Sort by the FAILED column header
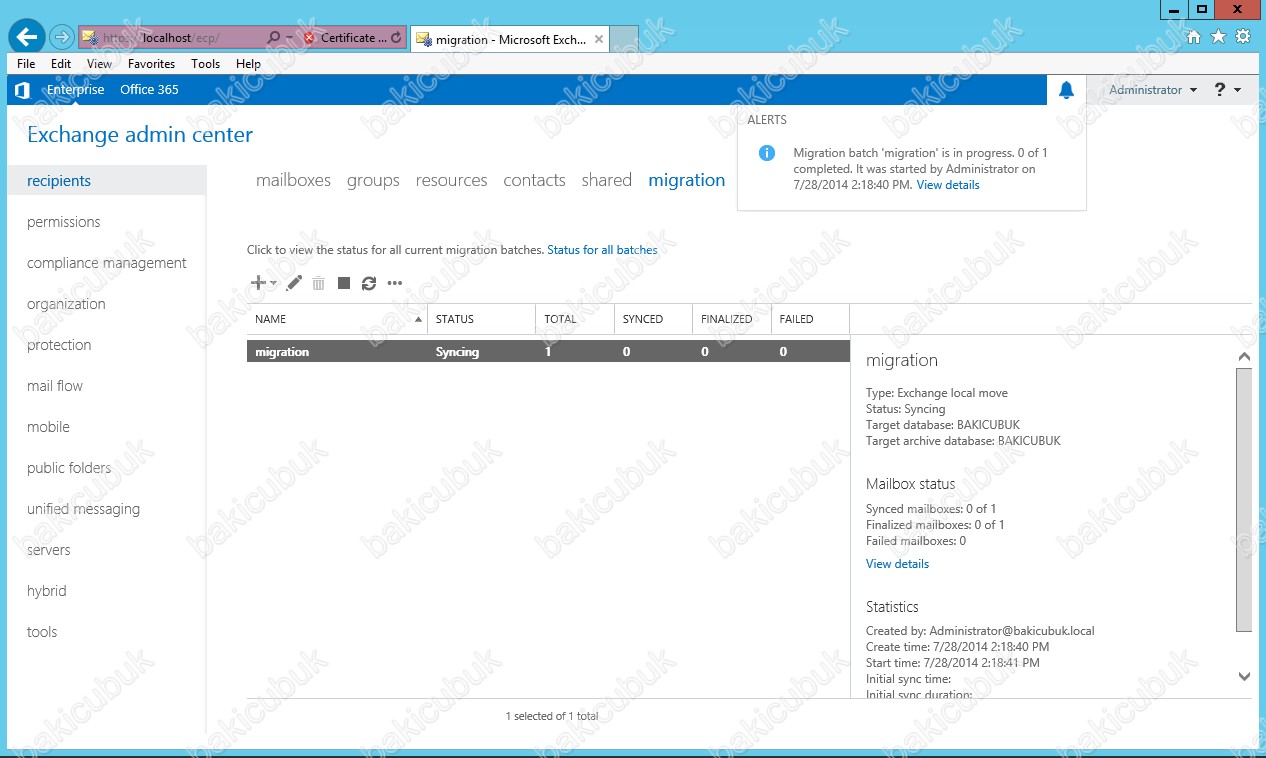1266x758 pixels. pyautogui.click(x=810, y=319)
